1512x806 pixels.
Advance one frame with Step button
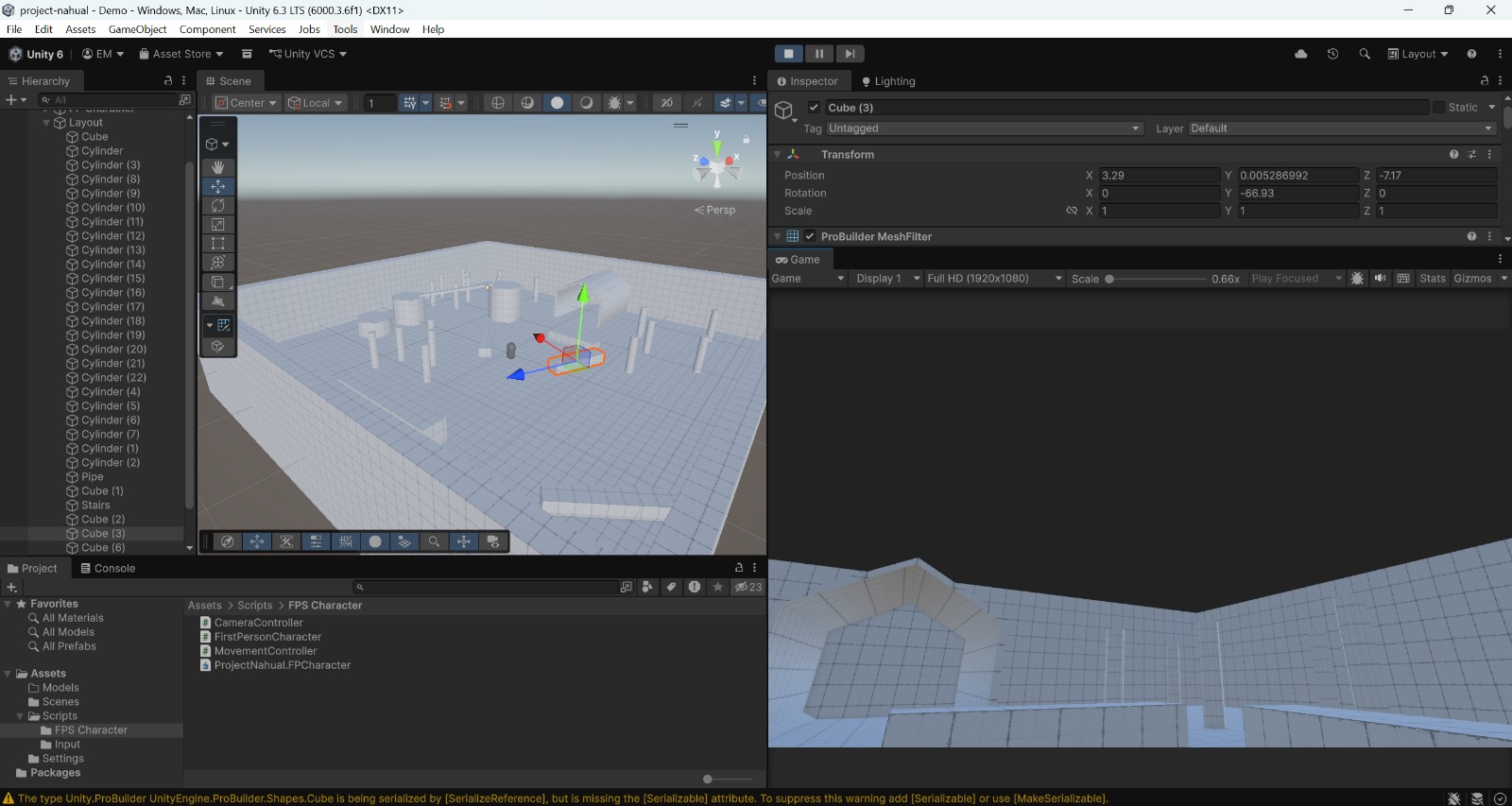[850, 54]
